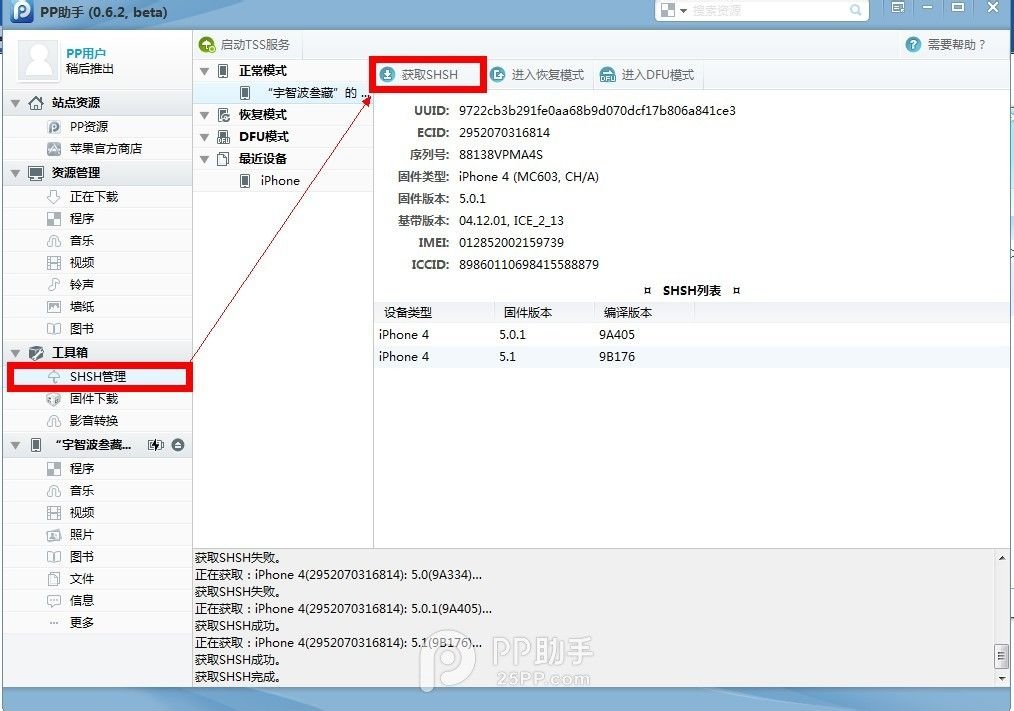Viewport: 1014px width, 711px height.
Task: Click the 更多 dots icon
Action: [x=54, y=623]
